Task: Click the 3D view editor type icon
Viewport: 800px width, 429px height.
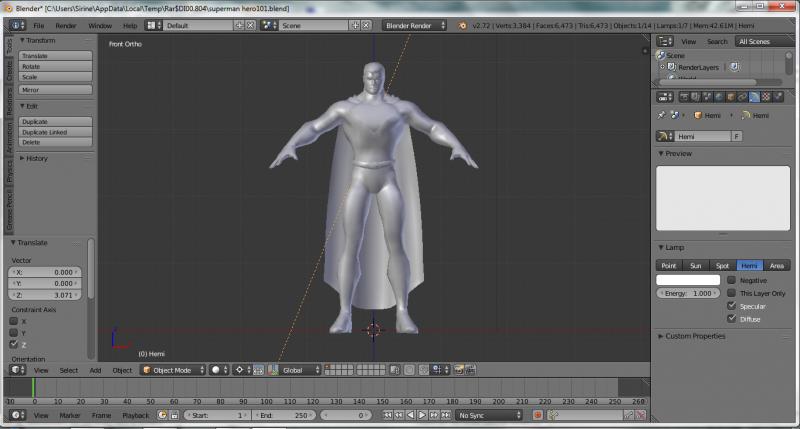Action: [x=15, y=370]
